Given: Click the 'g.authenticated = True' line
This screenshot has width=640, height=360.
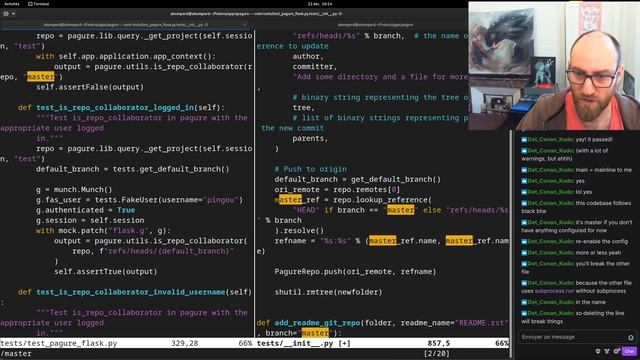Looking at the screenshot, I should coord(85,210).
